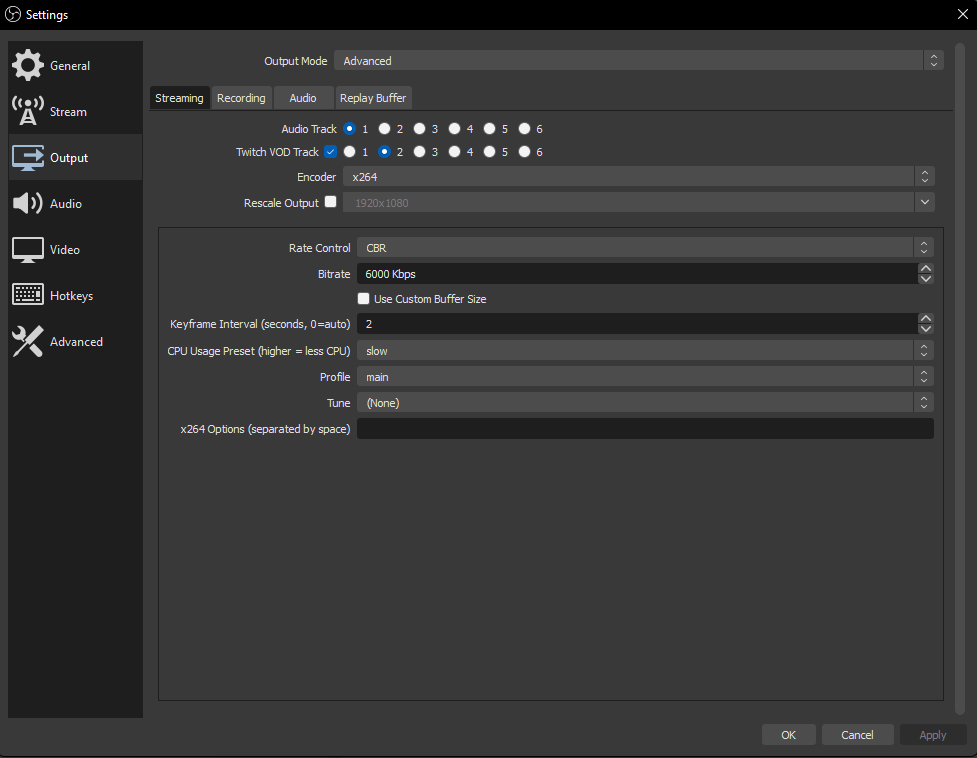Switch to the Streaming tab
The width and height of the screenshot is (977, 758).
pyautogui.click(x=179, y=98)
